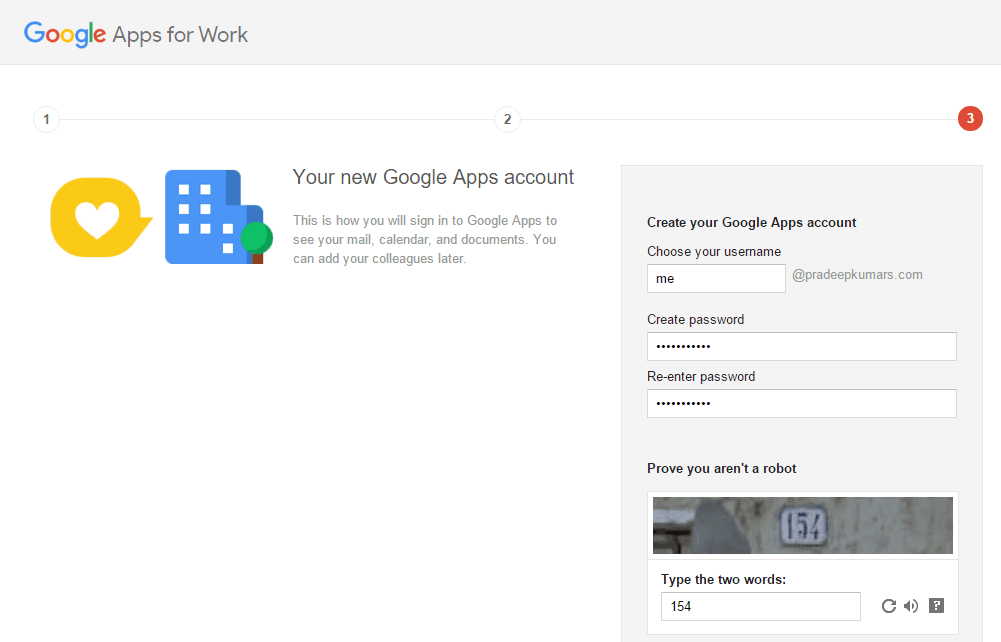The image size is (1001, 642).
Task: Click the Google Apps for Work logo
Action: 136,34
